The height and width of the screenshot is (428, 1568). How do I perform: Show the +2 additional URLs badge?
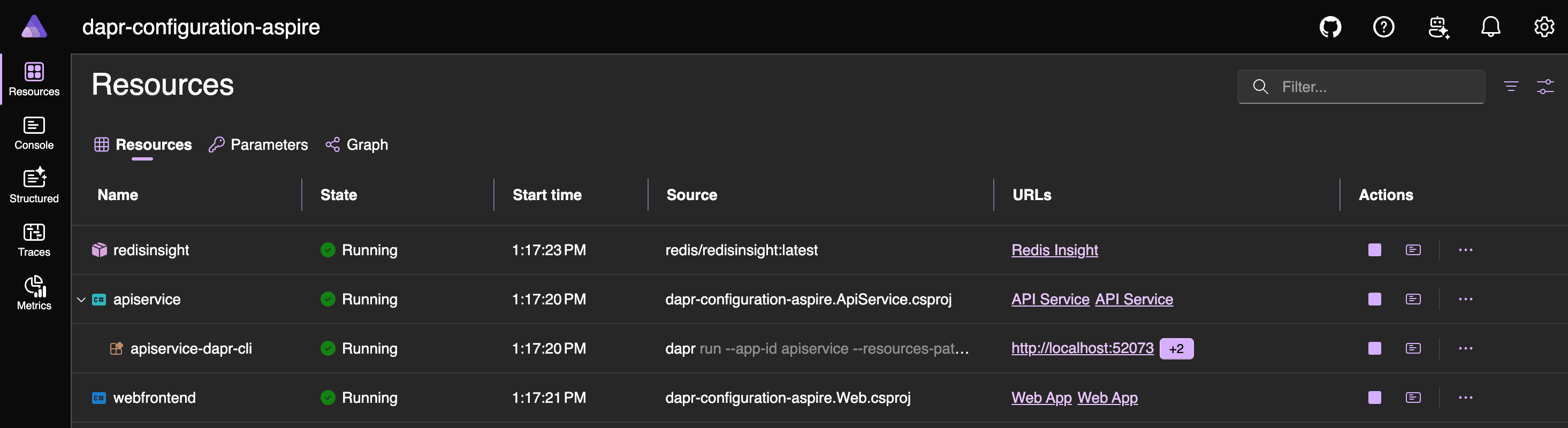1176,349
